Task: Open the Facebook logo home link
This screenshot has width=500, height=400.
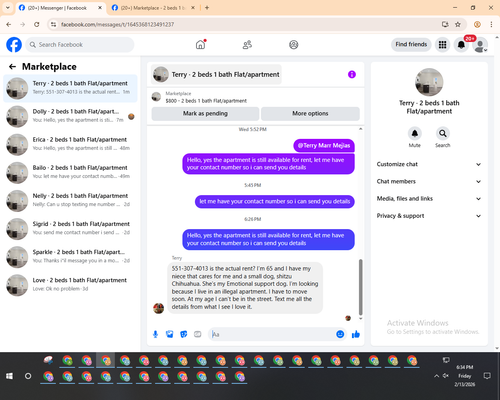Action: pos(14,45)
